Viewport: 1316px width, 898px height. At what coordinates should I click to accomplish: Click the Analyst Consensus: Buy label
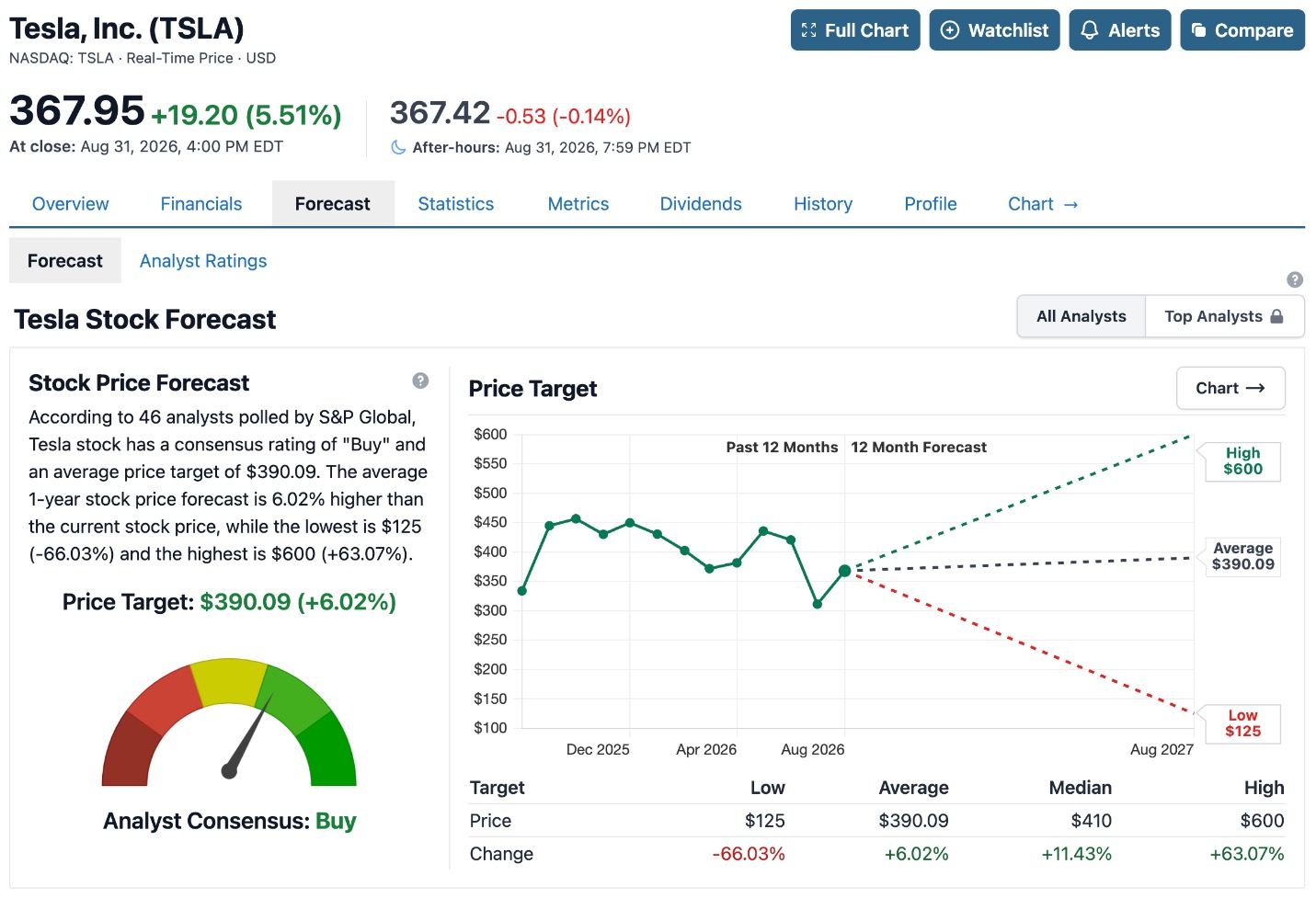tap(229, 821)
